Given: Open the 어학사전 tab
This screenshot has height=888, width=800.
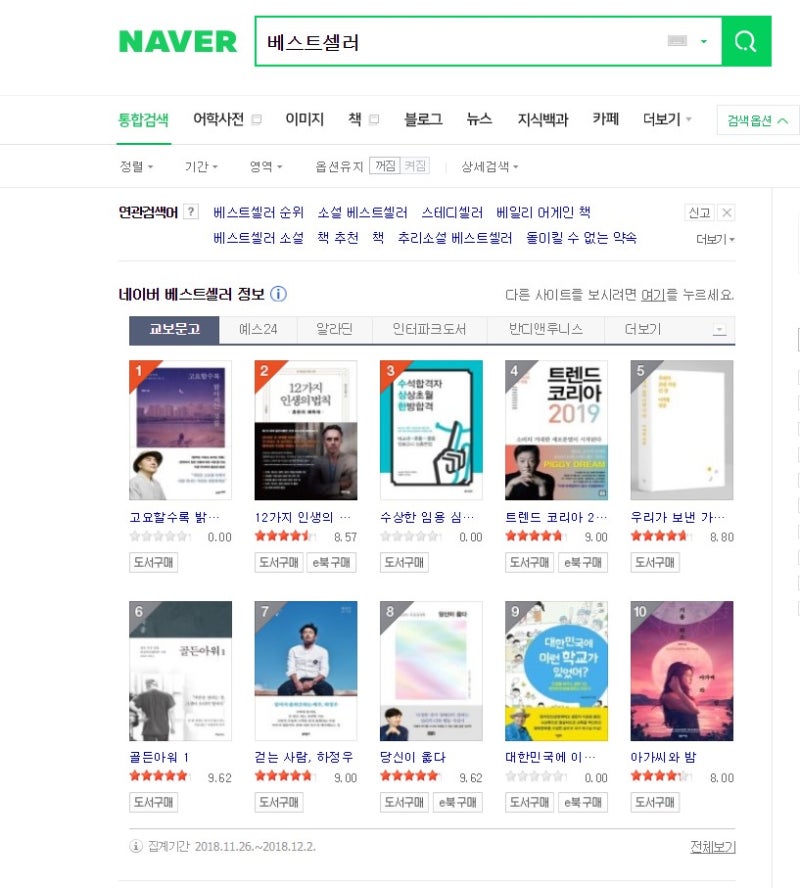Looking at the screenshot, I should point(219,119).
